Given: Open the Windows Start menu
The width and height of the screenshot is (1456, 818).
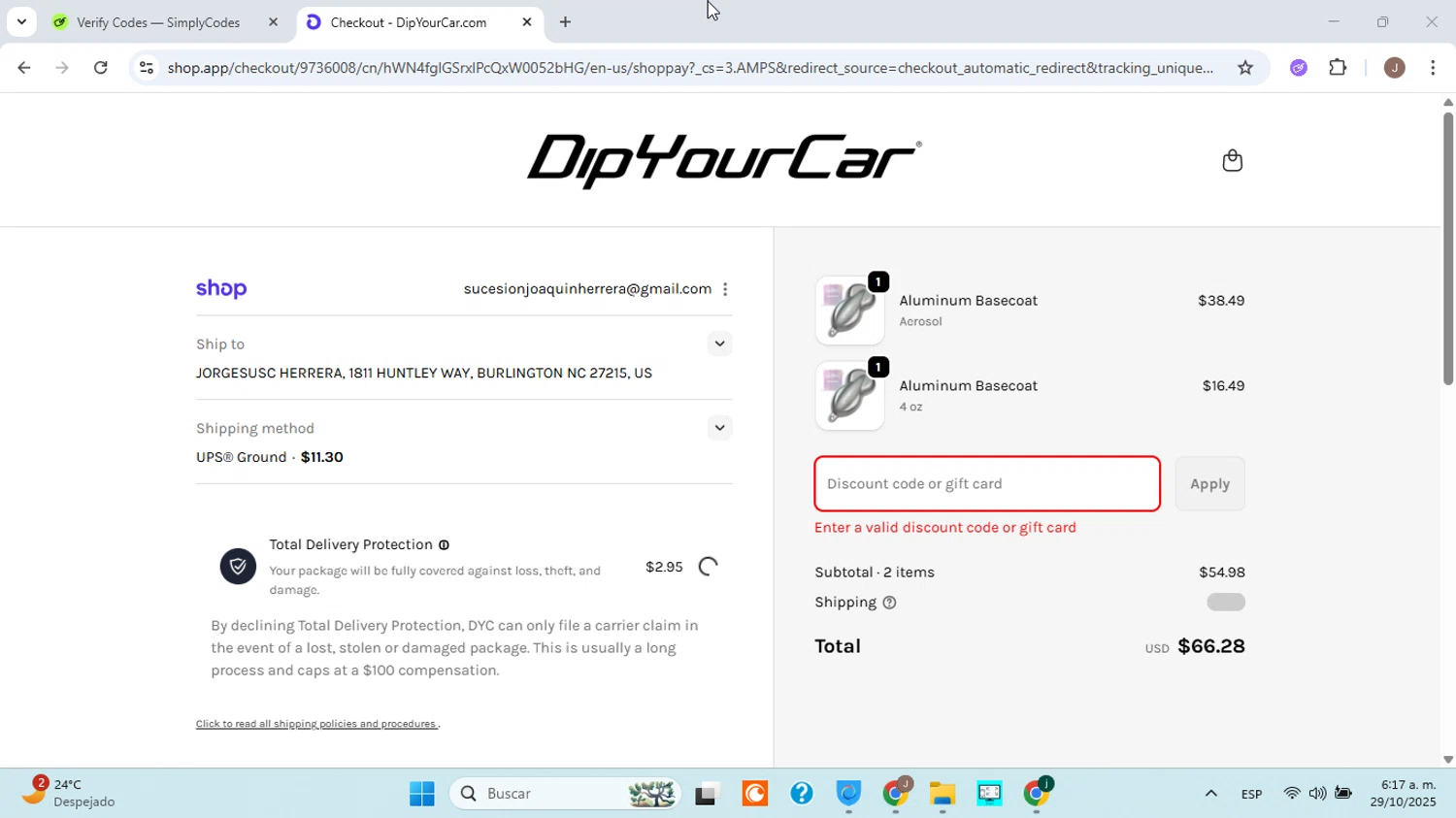Looking at the screenshot, I should pyautogui.click(x=422, y=794).
